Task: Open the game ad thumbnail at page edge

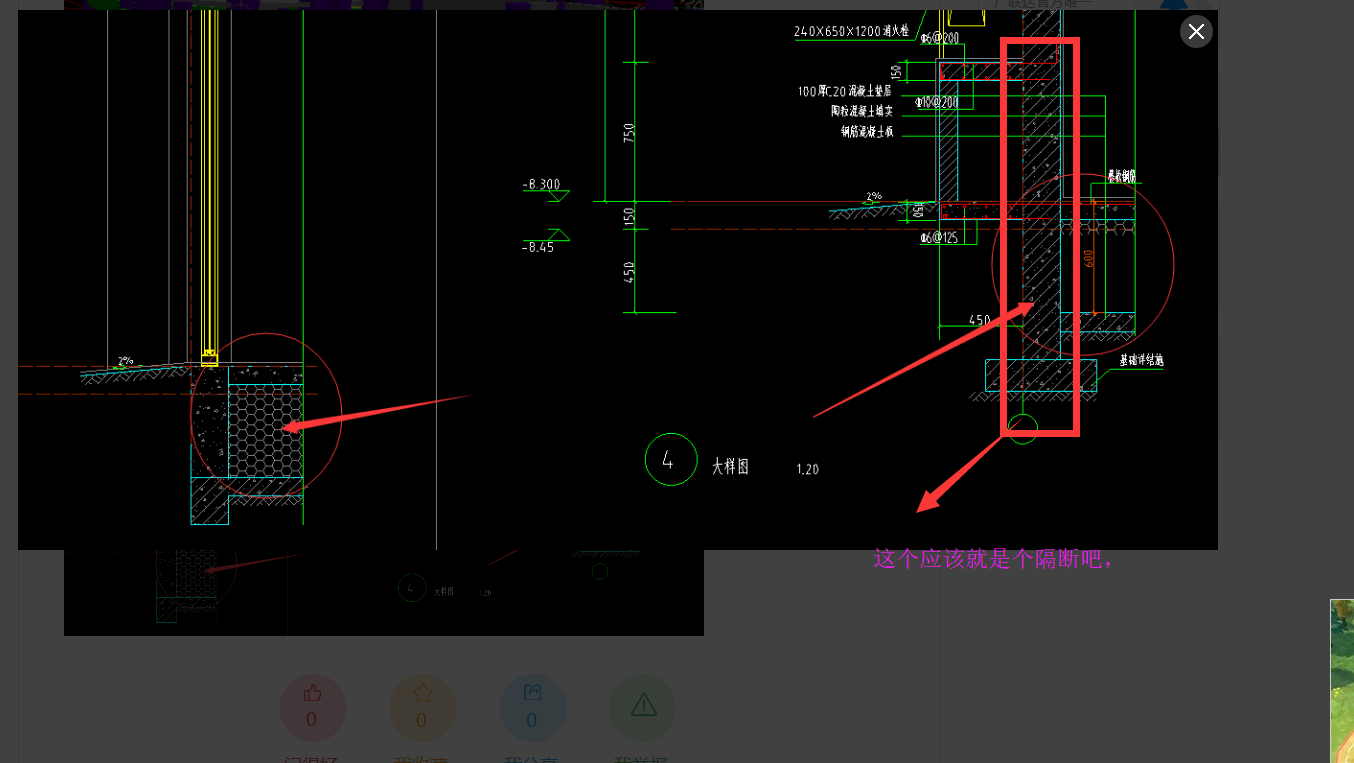Action: click(1342, 680)
